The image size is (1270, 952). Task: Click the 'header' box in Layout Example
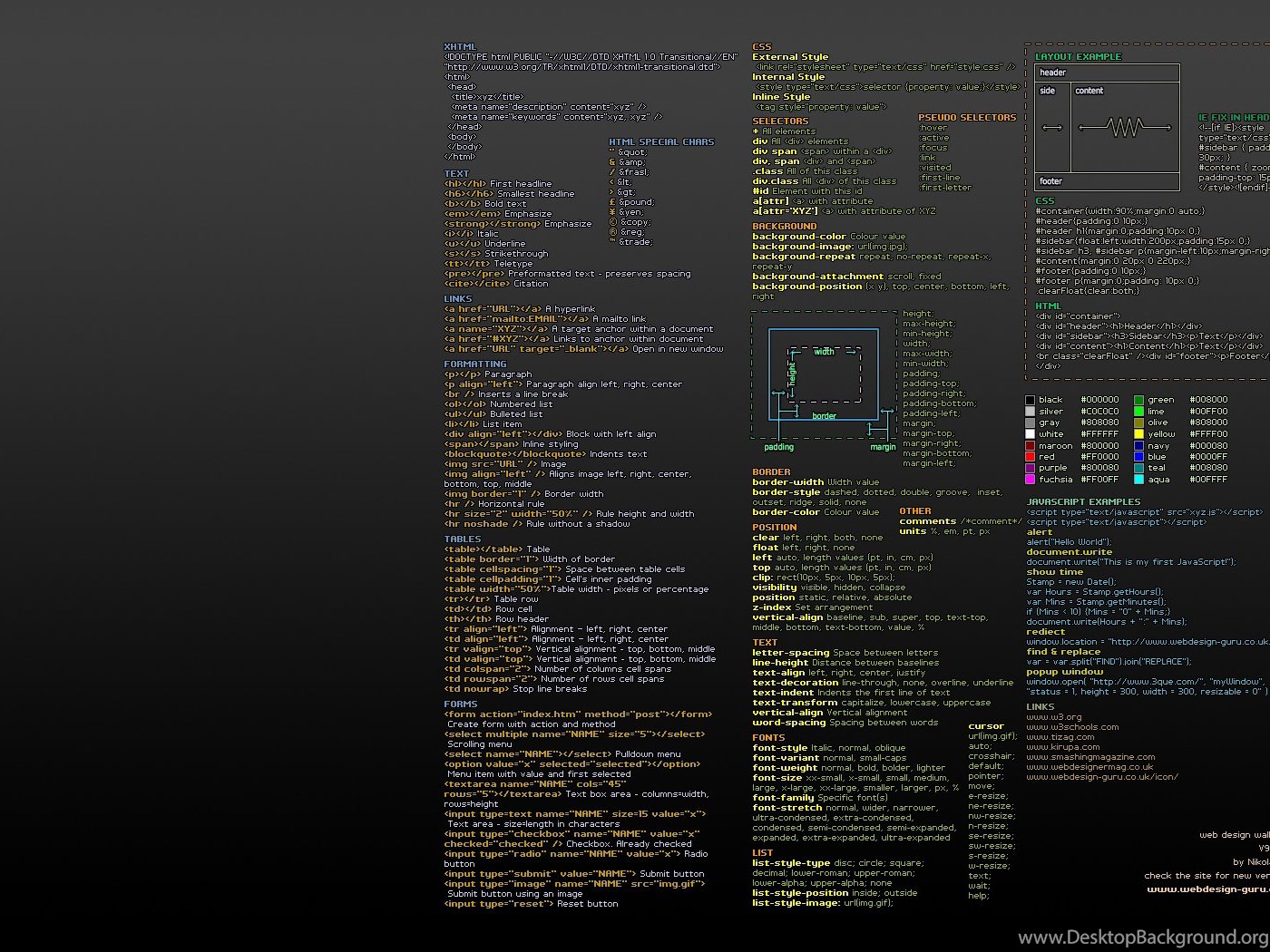(x=1108, y=73)
